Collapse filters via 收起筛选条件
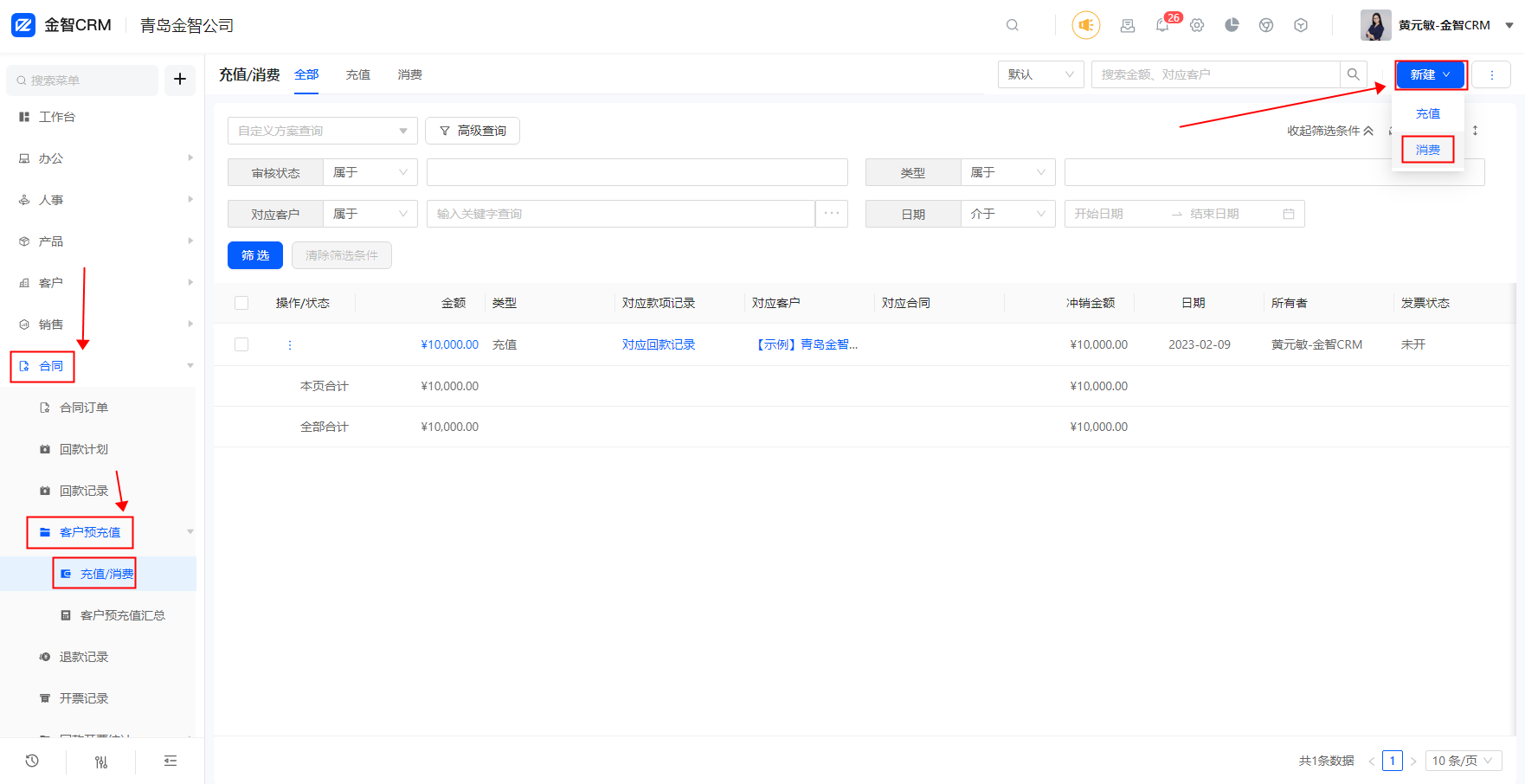Viewport: 1525px width, 784px height. tap(1330, 131)
